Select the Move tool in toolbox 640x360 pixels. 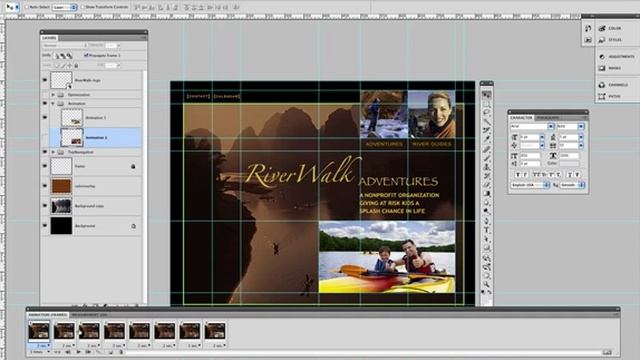tap(486, 95)
